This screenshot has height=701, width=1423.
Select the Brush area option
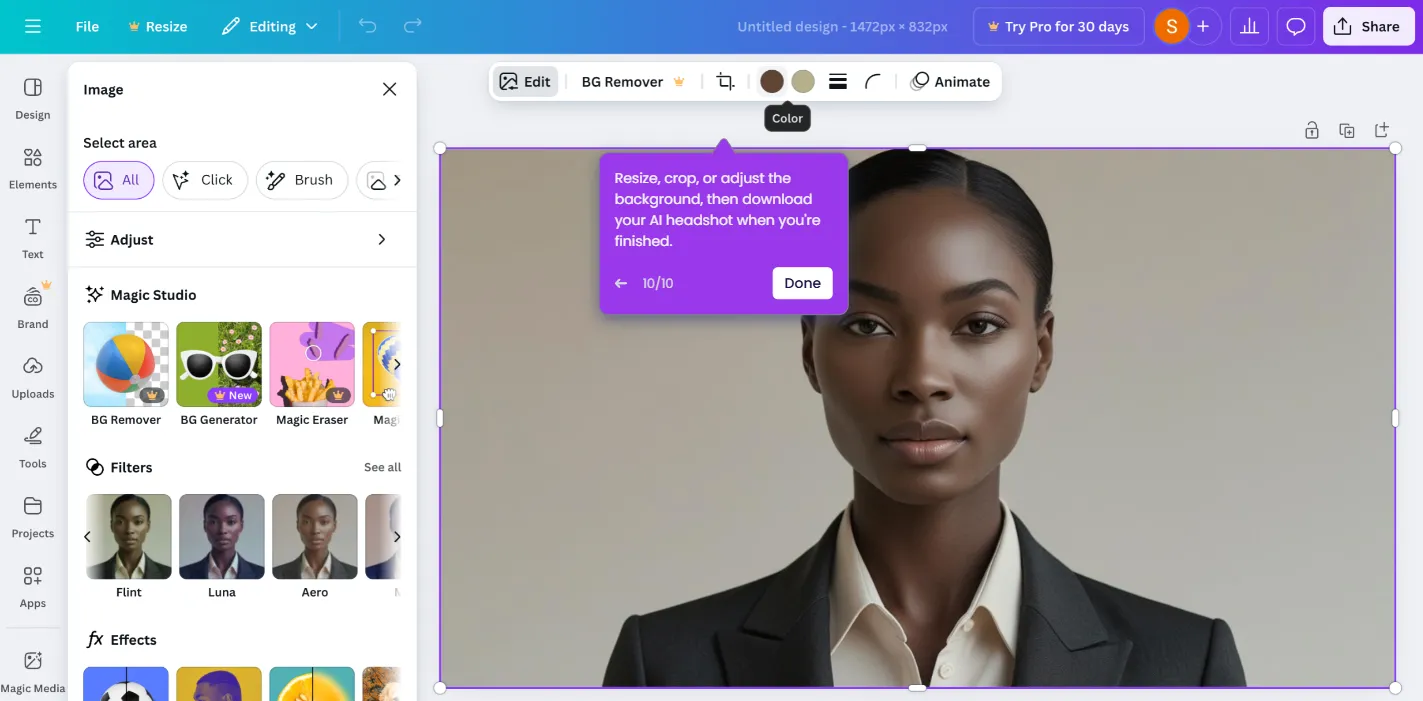coord(302,180)
